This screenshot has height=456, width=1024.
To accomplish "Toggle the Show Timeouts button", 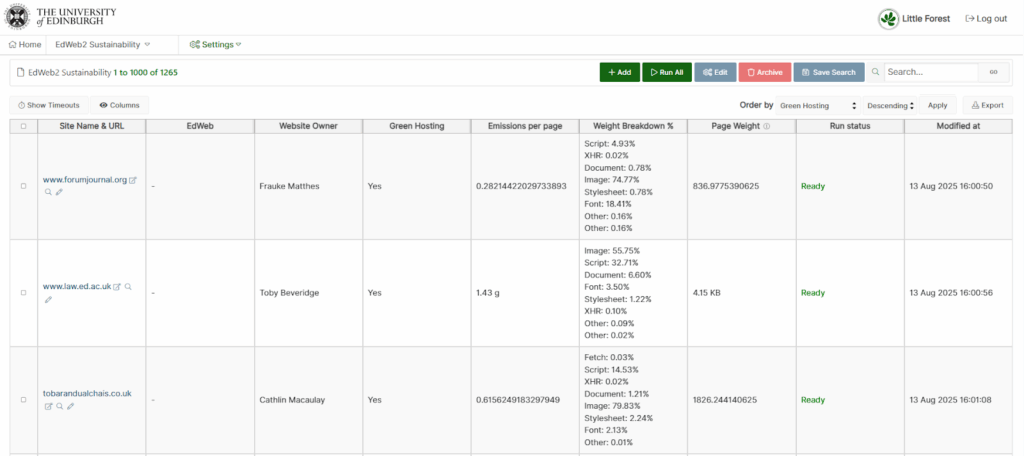I will pyautogui.click(x=49, y=105).
